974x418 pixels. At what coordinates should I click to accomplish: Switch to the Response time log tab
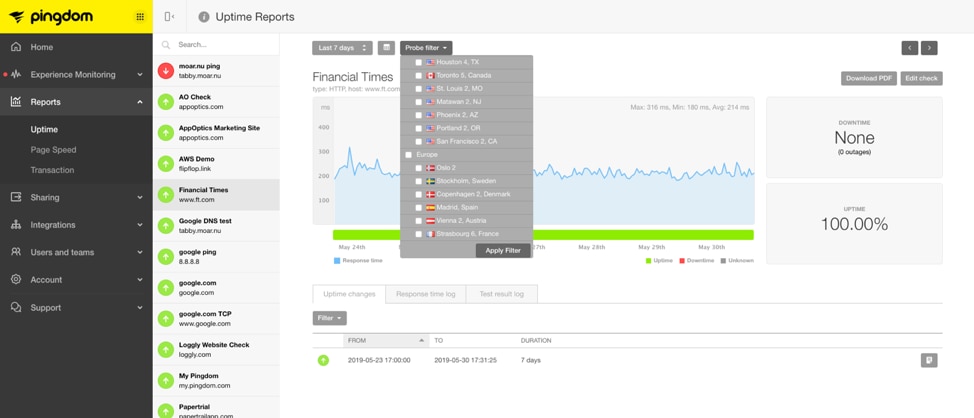click(426, 294)
